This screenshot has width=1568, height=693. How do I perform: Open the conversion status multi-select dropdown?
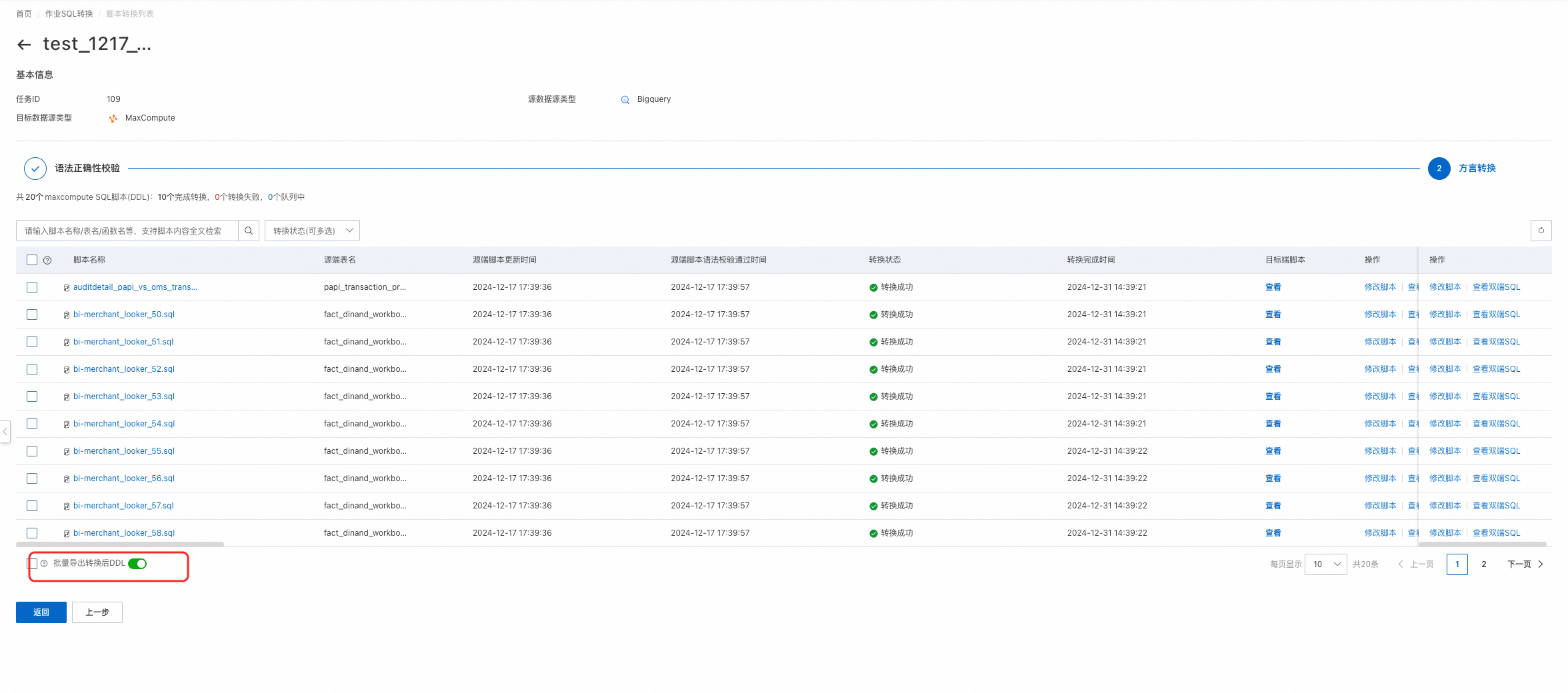tap(312, 231)
